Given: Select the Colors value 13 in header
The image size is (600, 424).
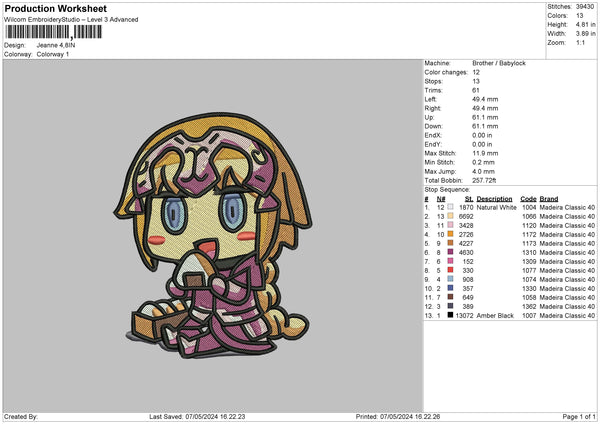Looking at the screenshot, I should [579, 16].
